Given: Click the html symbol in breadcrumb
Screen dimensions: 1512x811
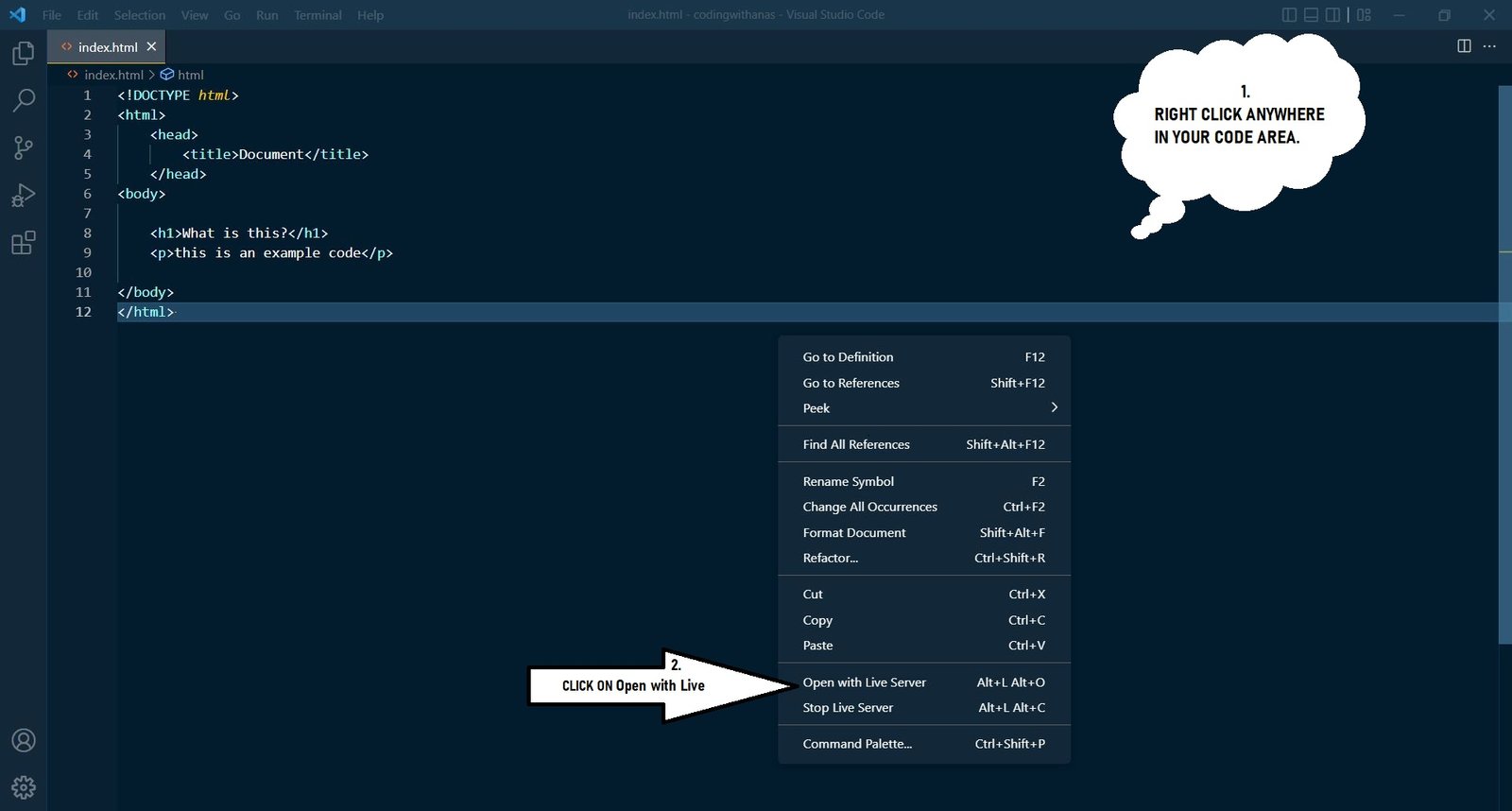Looking at the screenshot, I should click(x=190, y=75).
